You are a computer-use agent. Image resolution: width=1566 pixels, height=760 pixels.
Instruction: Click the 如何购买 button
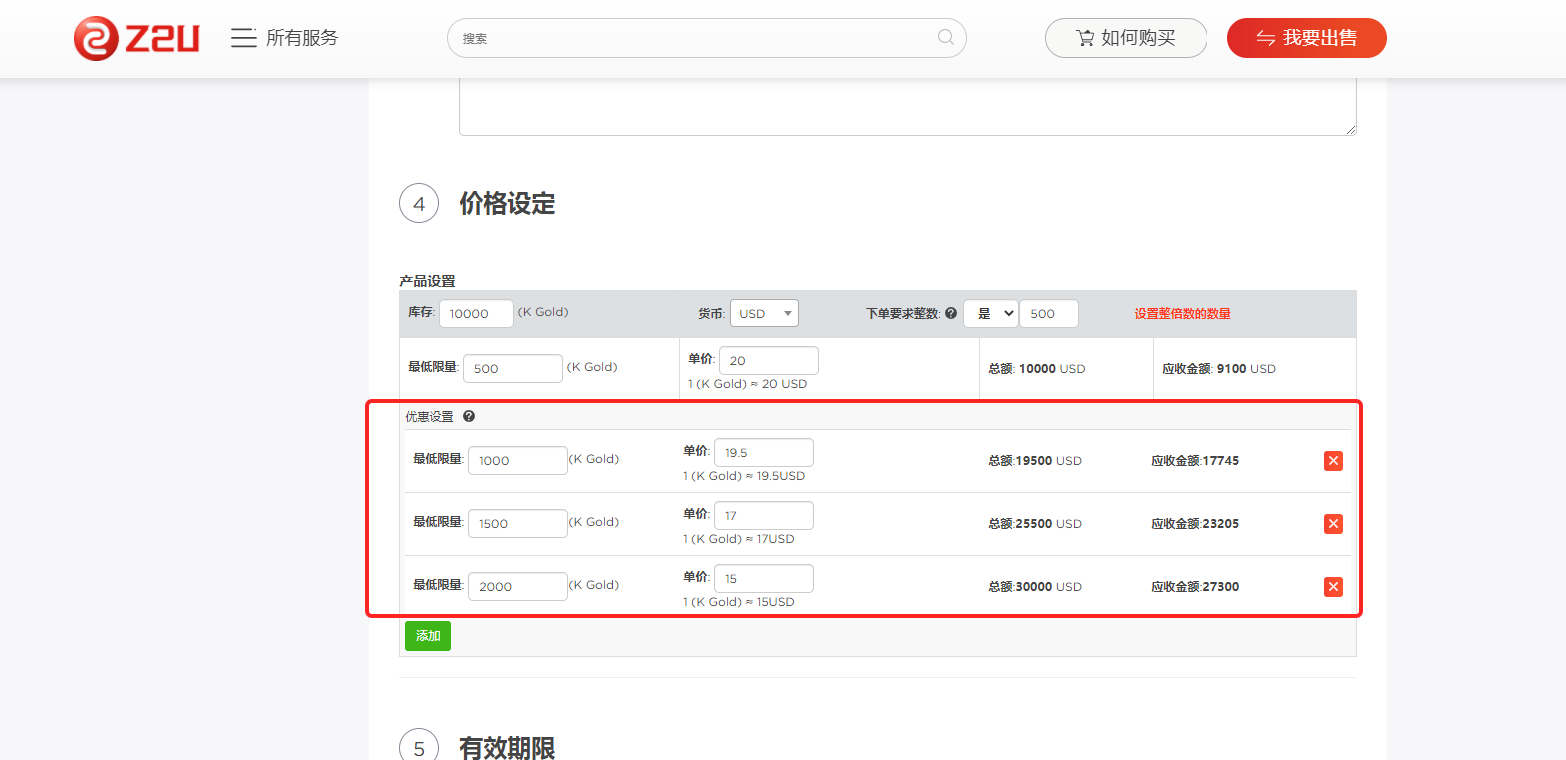[1125, 38]
